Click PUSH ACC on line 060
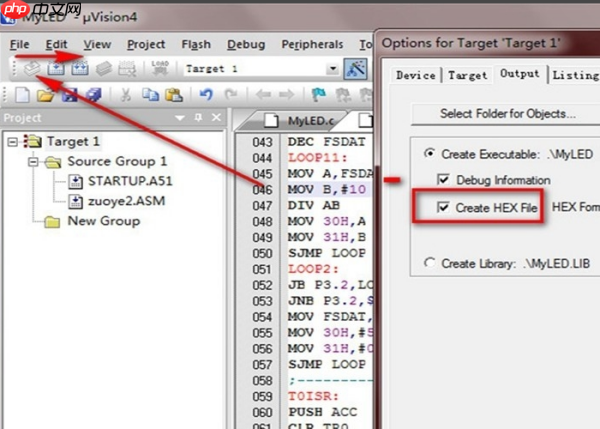Viewport: 600px width, 429px height. 323,412
